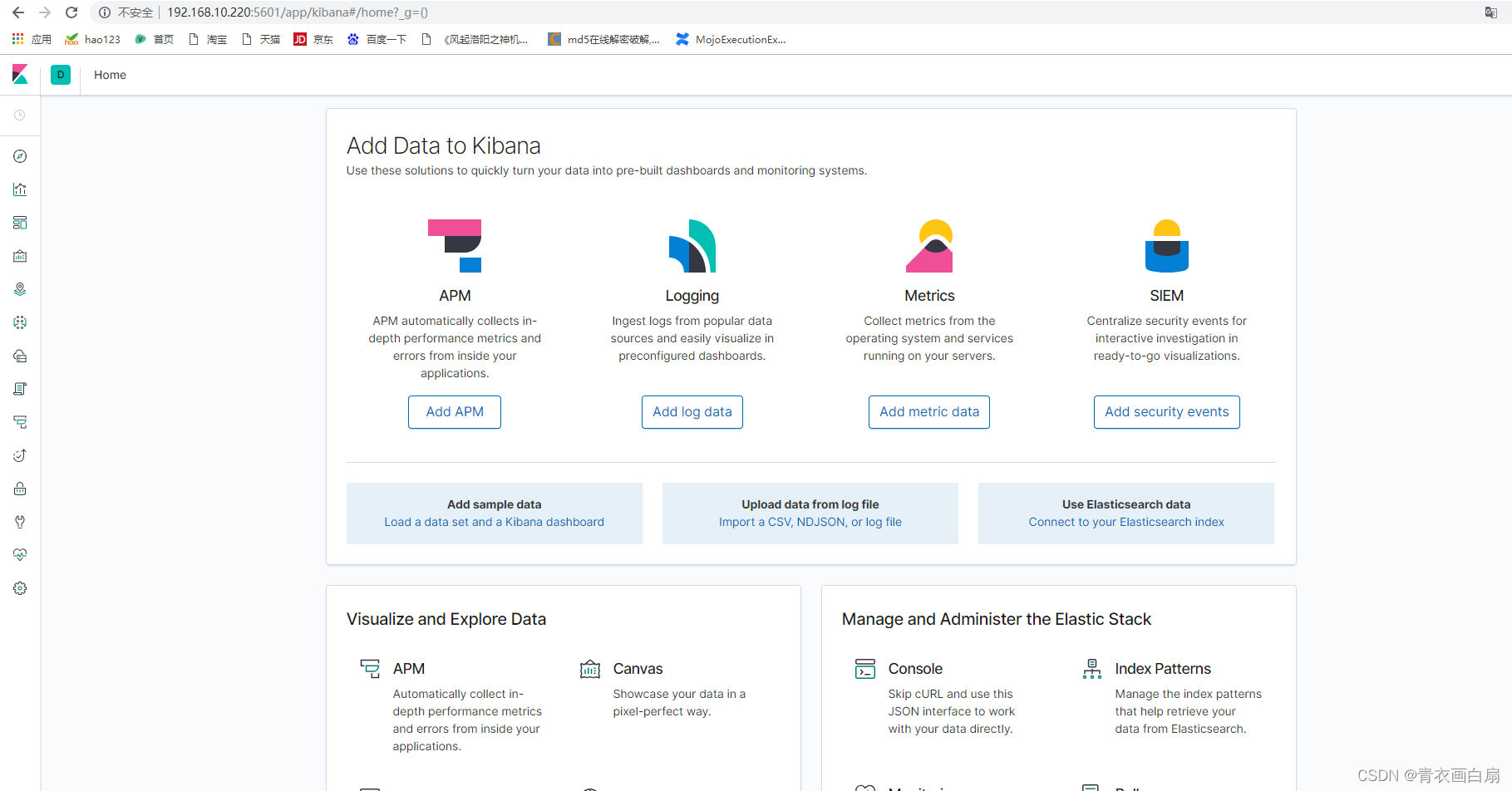Click the 'Add Data to Kibana' heading
Image resolution: width=1512 pixels, height=791 pixels.
(444, 145)
